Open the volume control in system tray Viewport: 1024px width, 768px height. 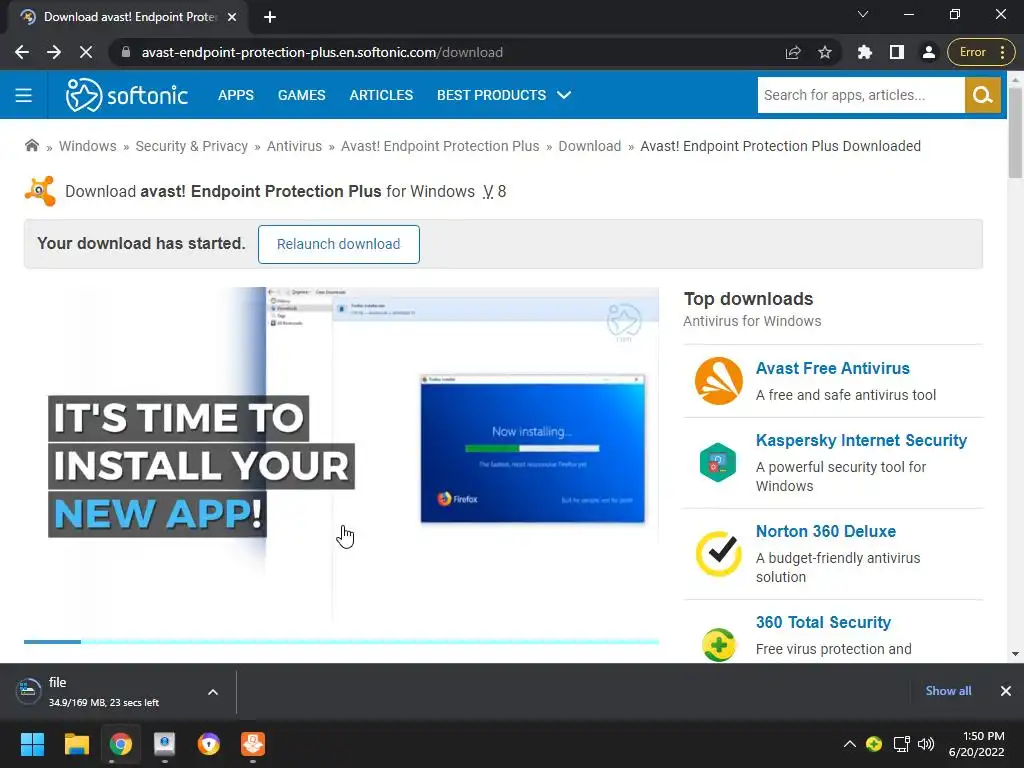[x=926, y=744]
